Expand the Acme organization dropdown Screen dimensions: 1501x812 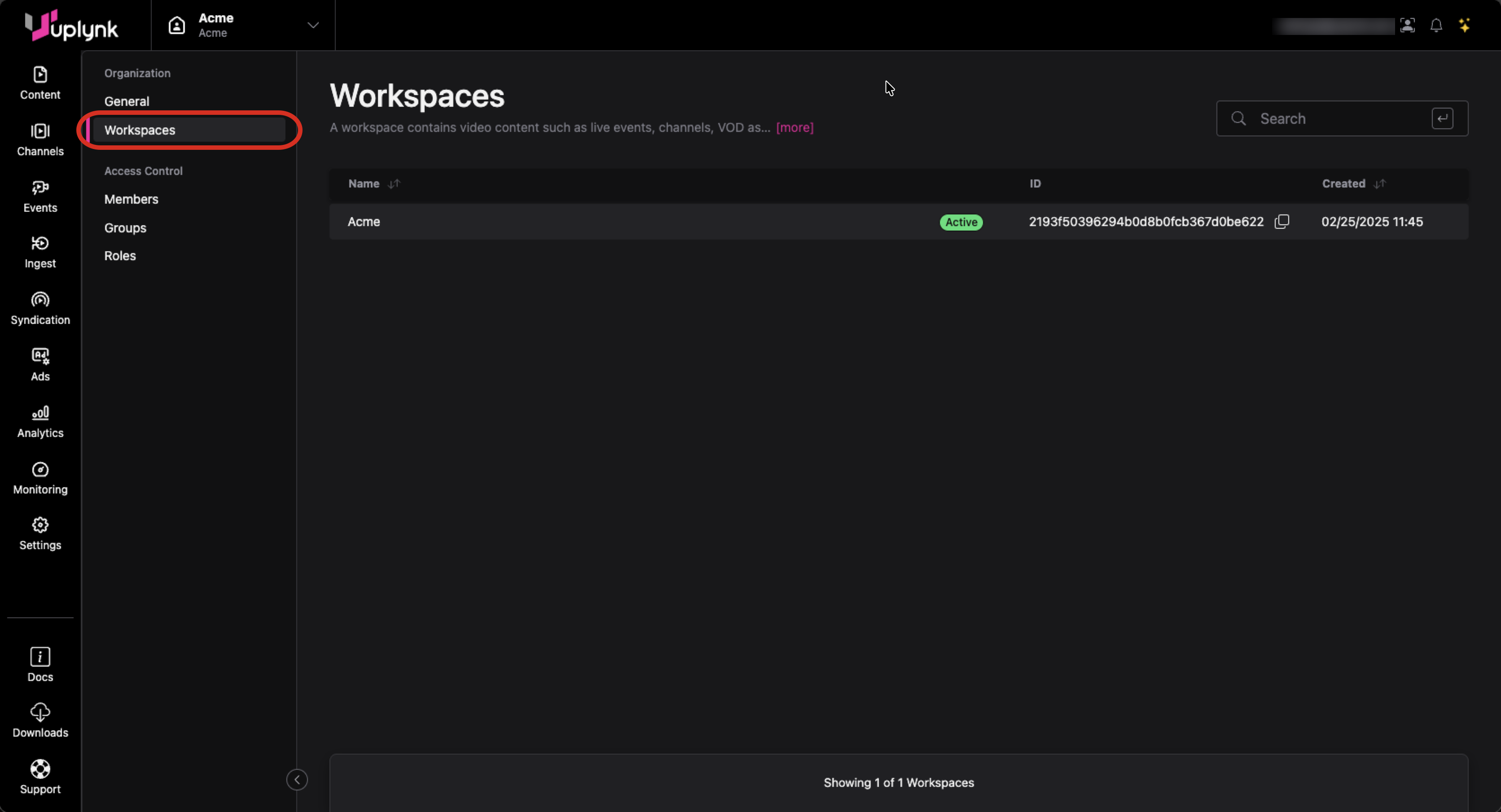click(x=313, y=25)
